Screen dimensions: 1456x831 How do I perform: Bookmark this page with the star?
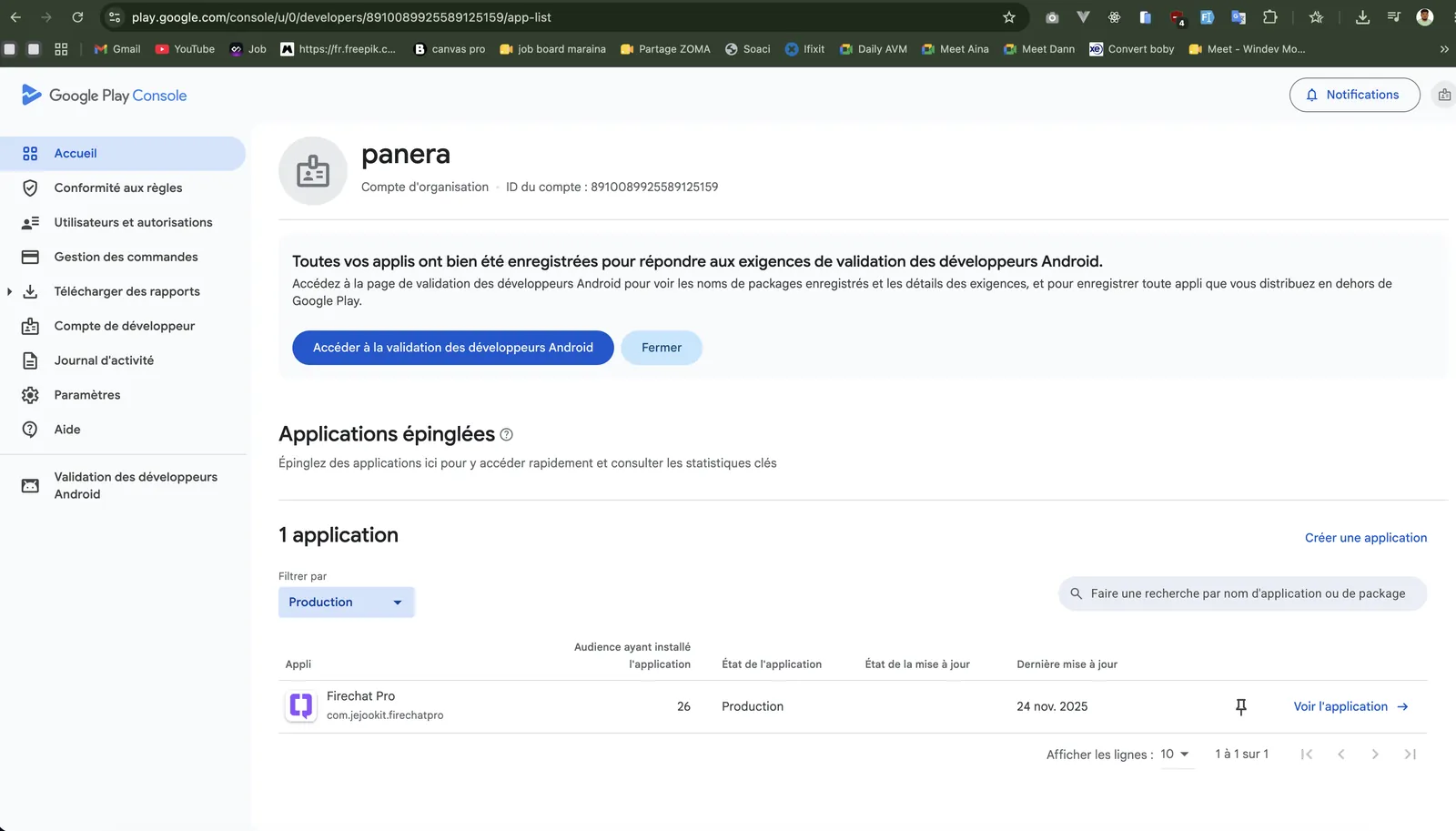pyautogui.click(x=1008, y=17)
